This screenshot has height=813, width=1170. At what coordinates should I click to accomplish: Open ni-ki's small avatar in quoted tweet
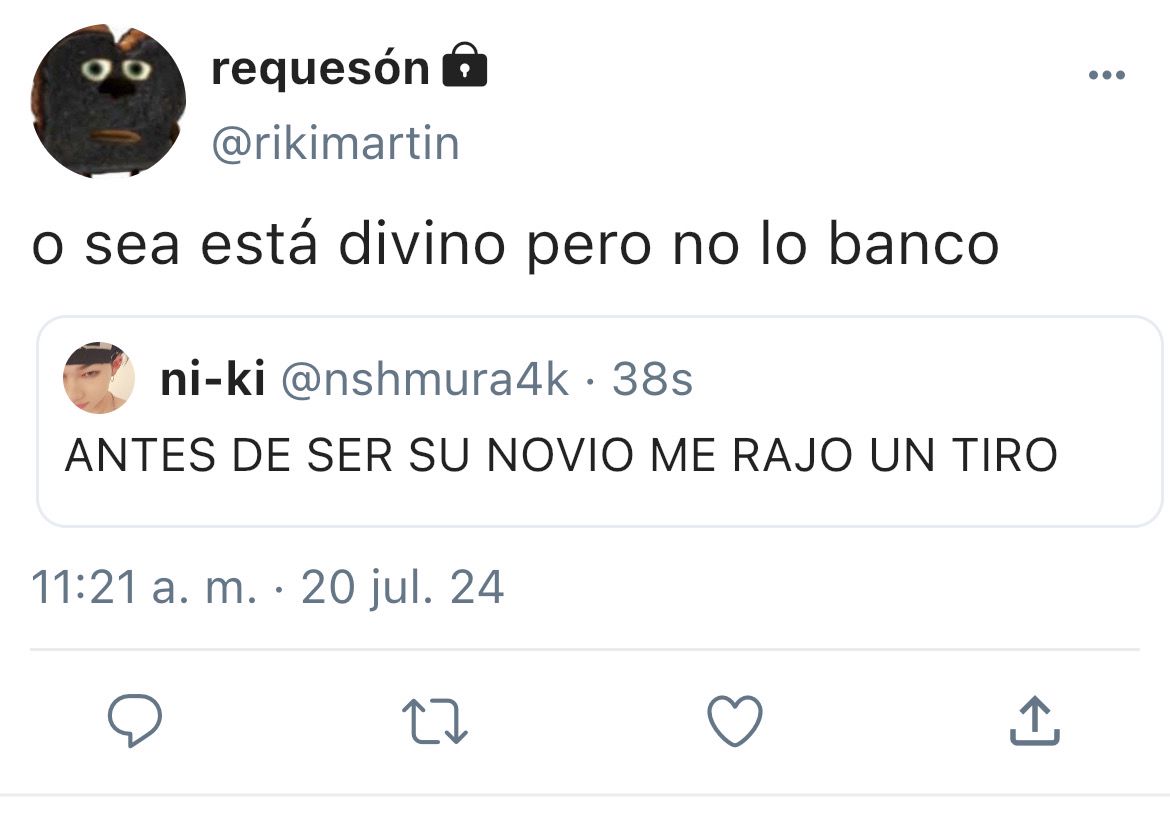(99, 378)
